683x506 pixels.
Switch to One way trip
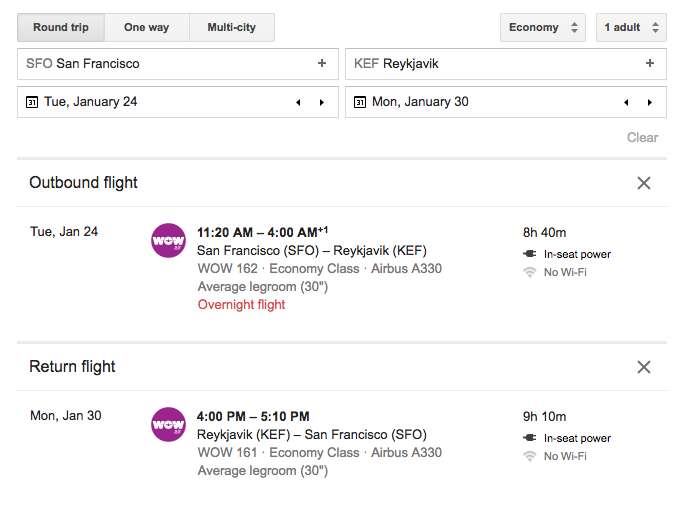(x=146, y=27)
